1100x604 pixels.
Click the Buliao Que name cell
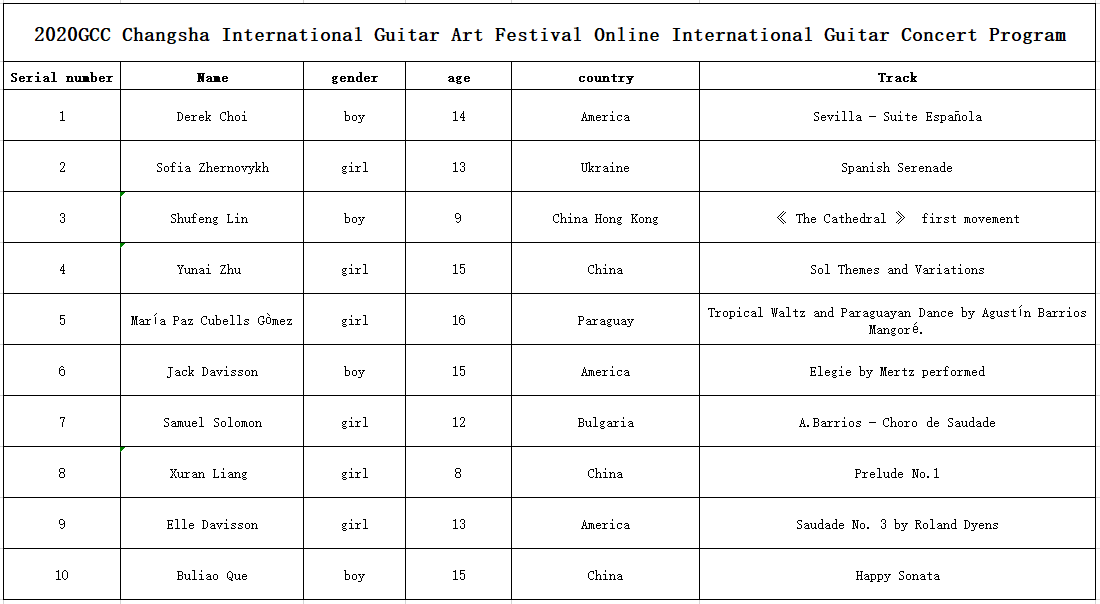pyautogui.click(x=212, y=575)
